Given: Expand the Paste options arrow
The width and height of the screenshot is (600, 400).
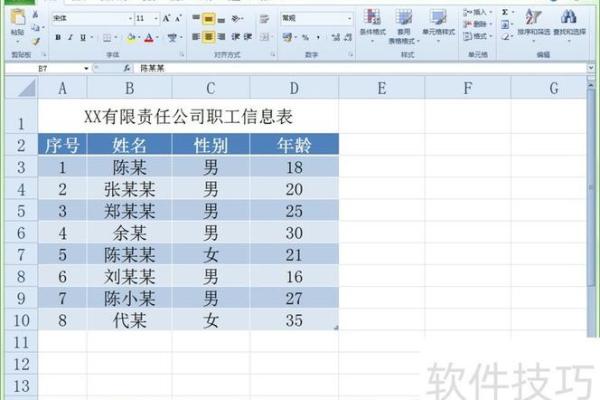Looking at the screenshot, I should tap(17, 40).
